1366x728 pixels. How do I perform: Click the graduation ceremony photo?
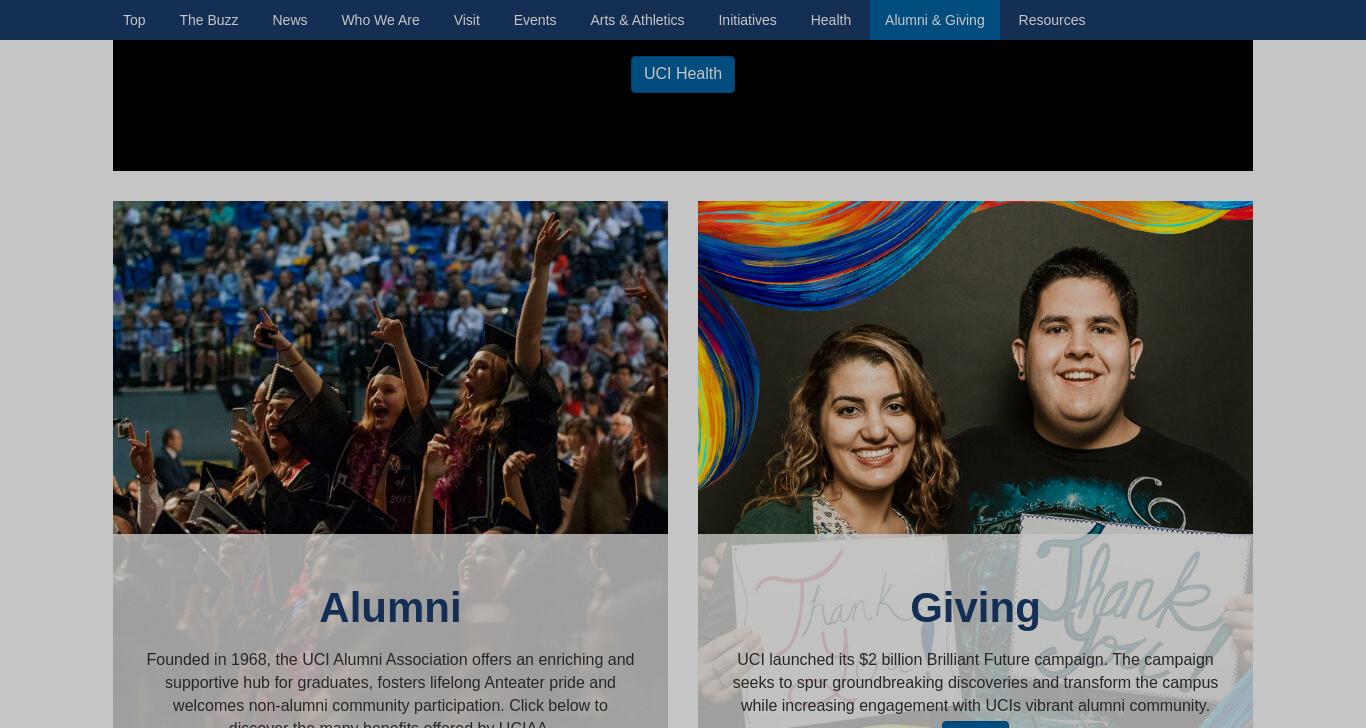390,367
